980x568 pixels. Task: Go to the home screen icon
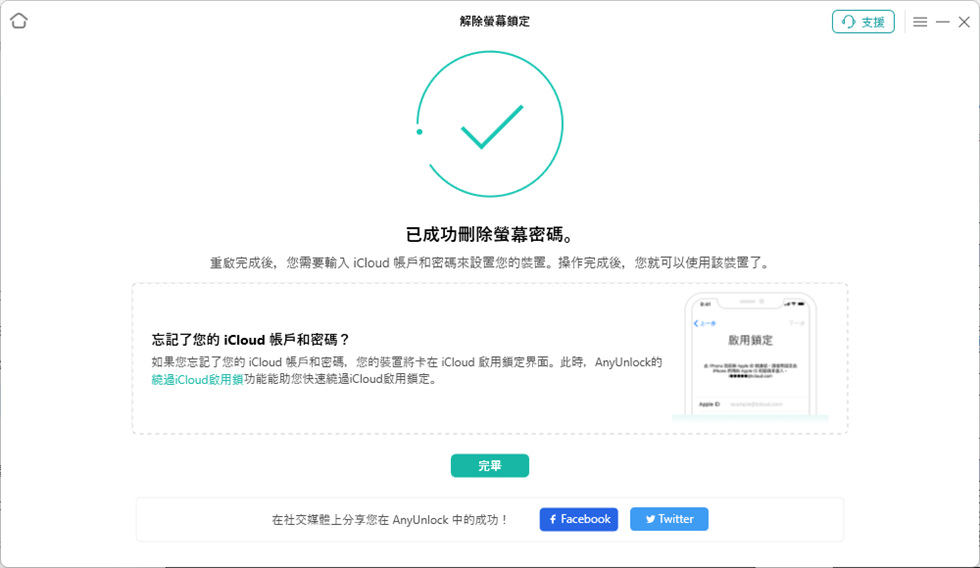19,21
